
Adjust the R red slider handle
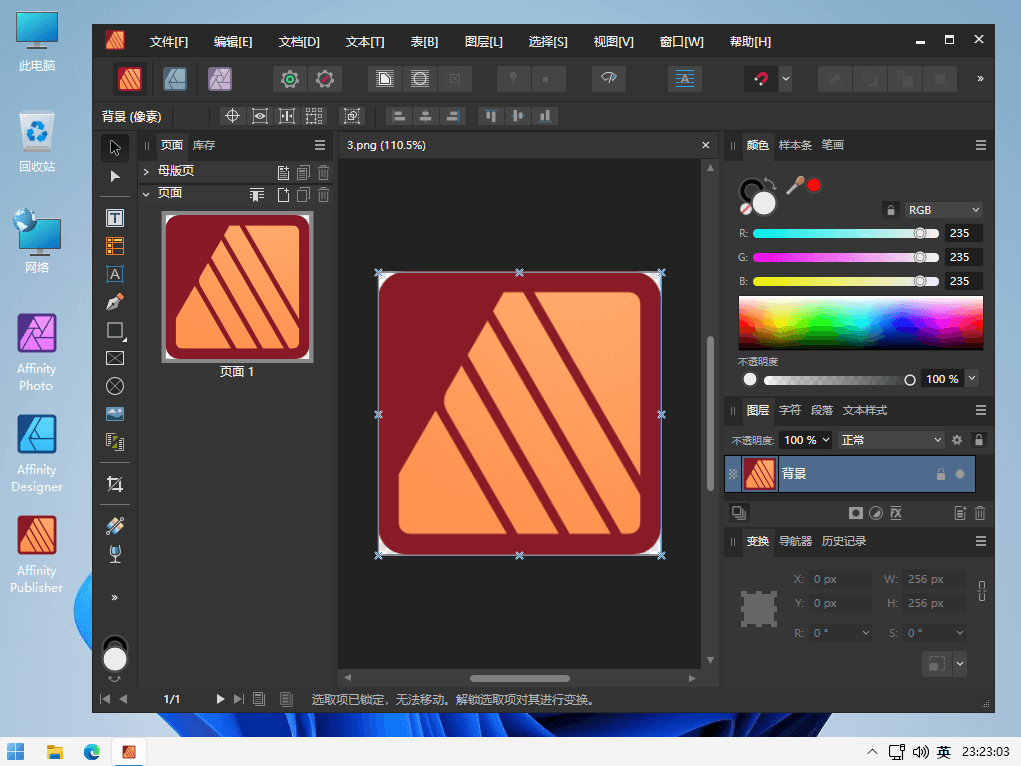(920, 233)
